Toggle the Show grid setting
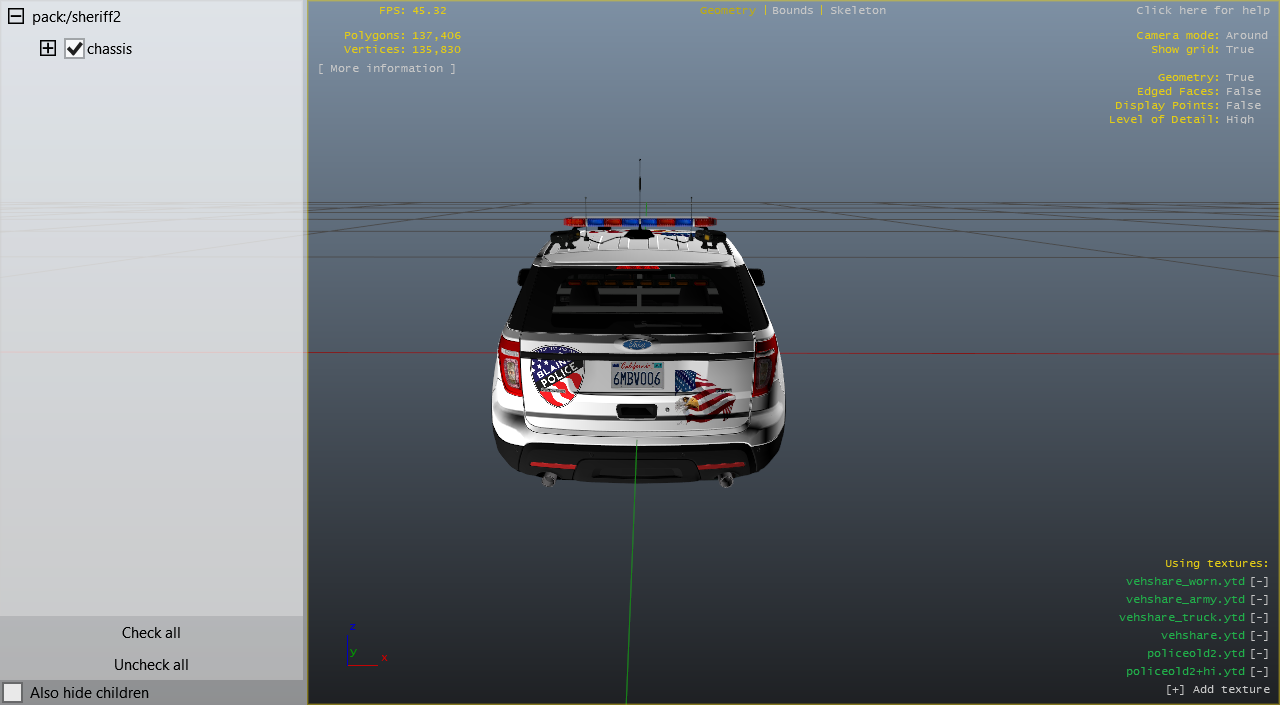Viewport: 1280px width, 705px height. point(1239,49)
